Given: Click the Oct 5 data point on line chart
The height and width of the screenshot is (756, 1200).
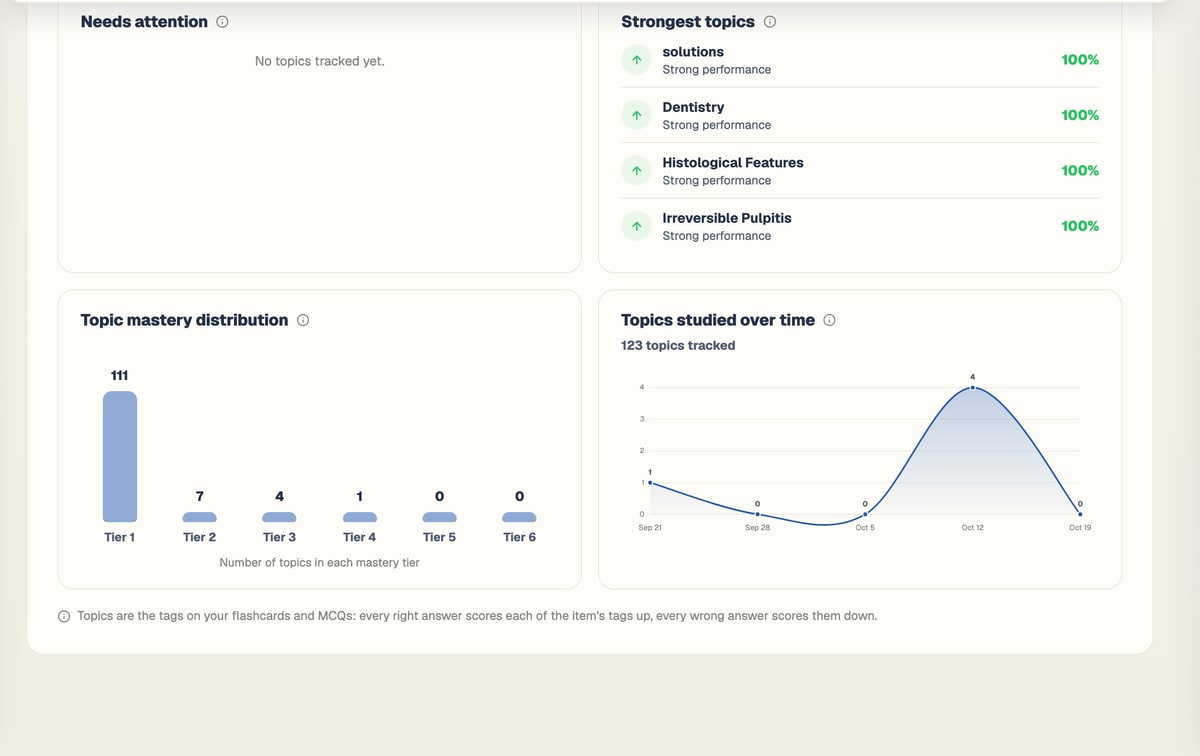Looking at the screenshot, I should coord(865,514).
